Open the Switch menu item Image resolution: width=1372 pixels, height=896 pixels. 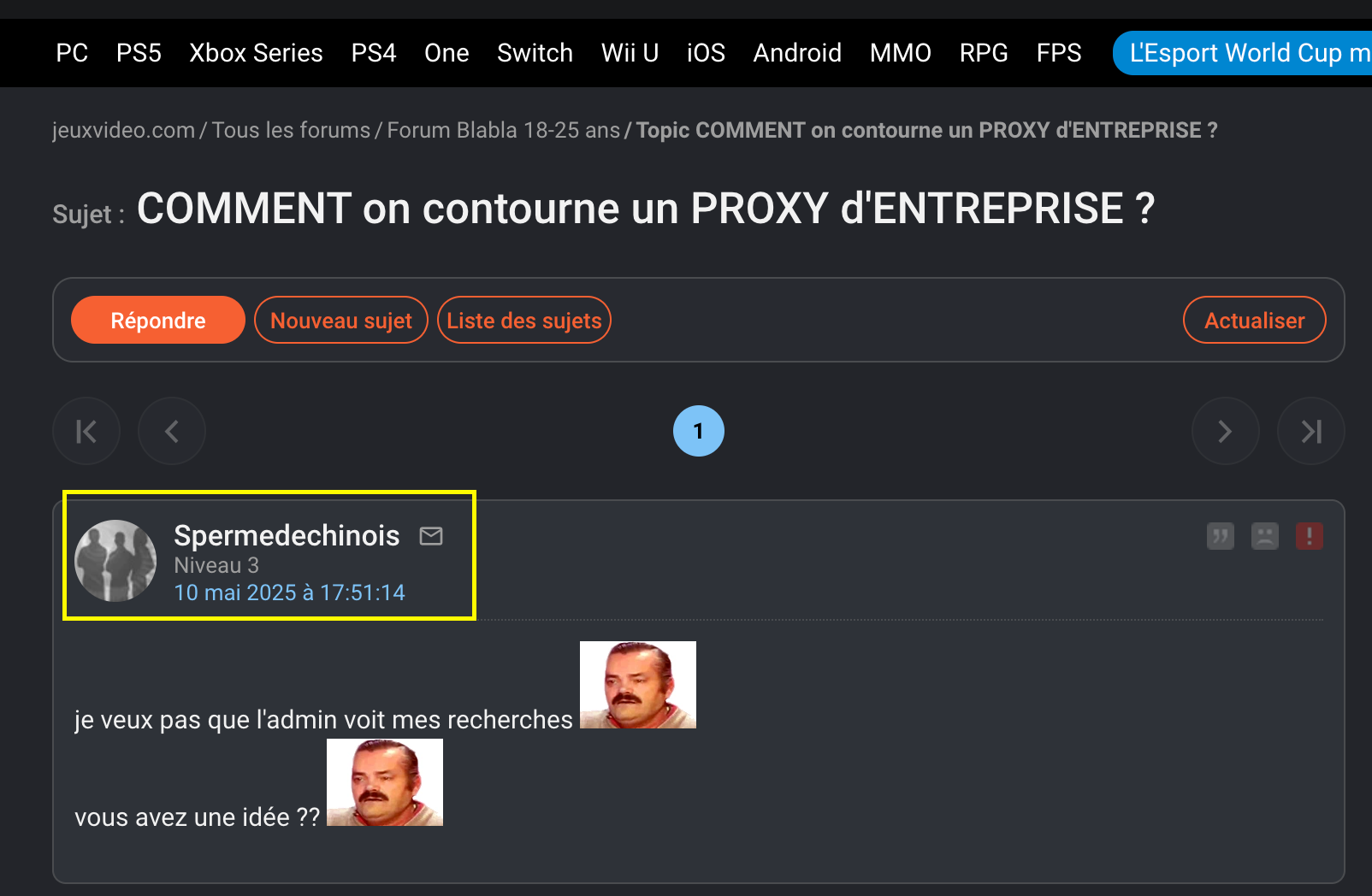tap(535, 53)
